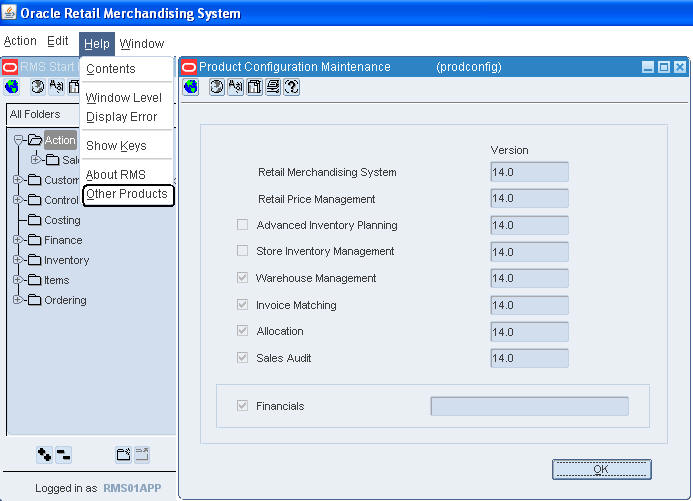Toggle Invoice Matching checkbox
The width and height of the screenshot is (693, 501).
coord(242,304)
